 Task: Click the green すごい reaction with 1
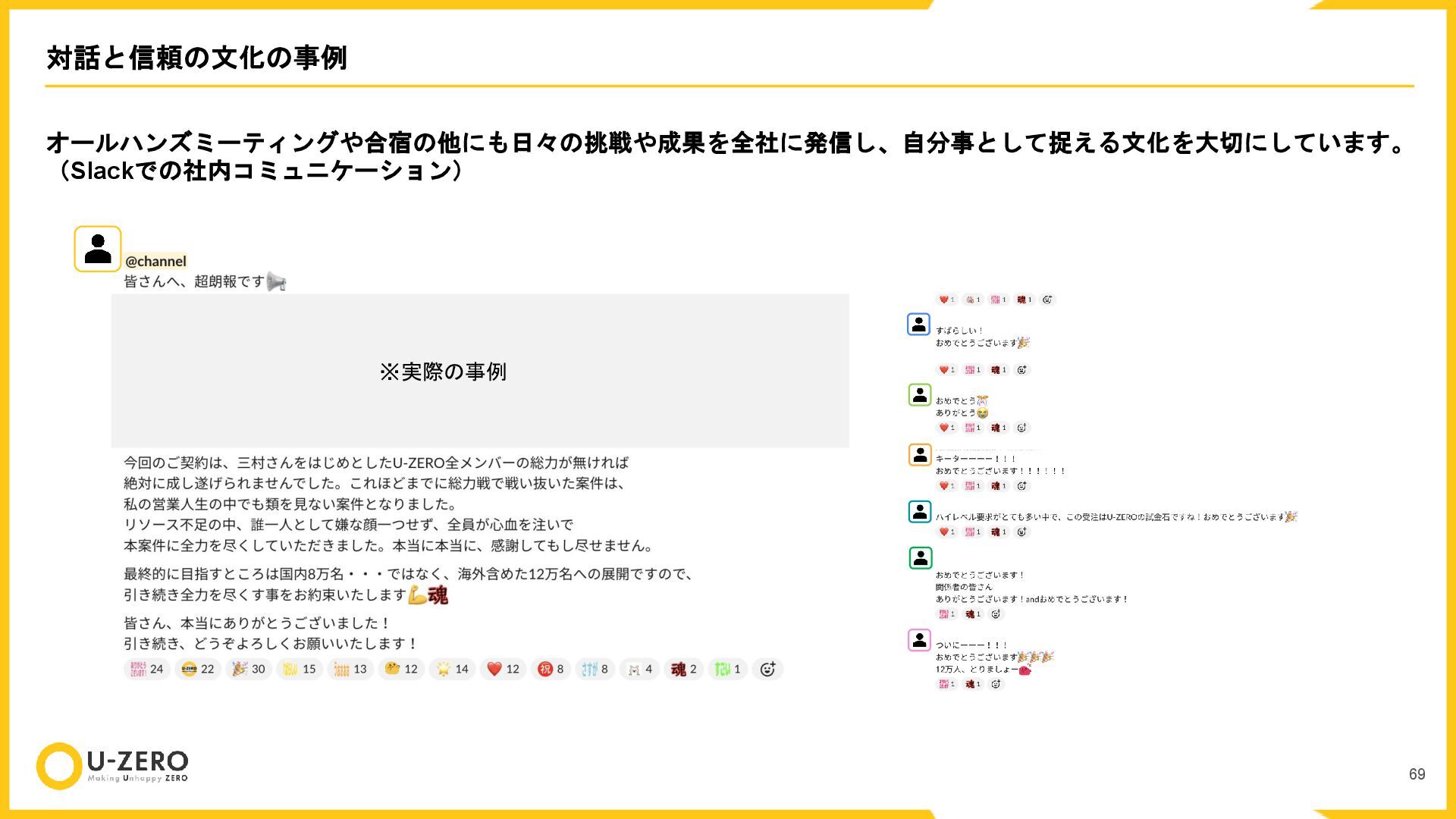point(727,669)
